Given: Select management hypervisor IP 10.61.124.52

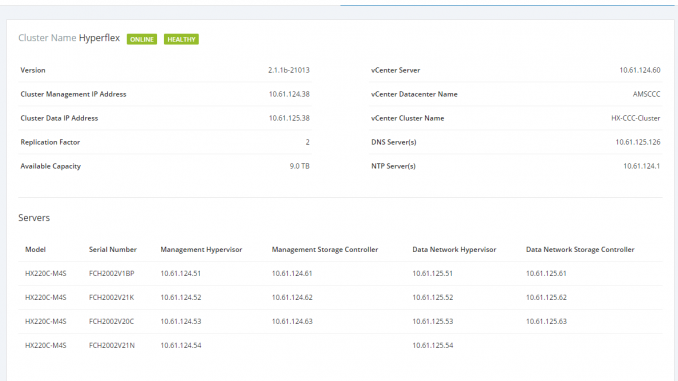Looking at the screenshot, I should point(181,298).
